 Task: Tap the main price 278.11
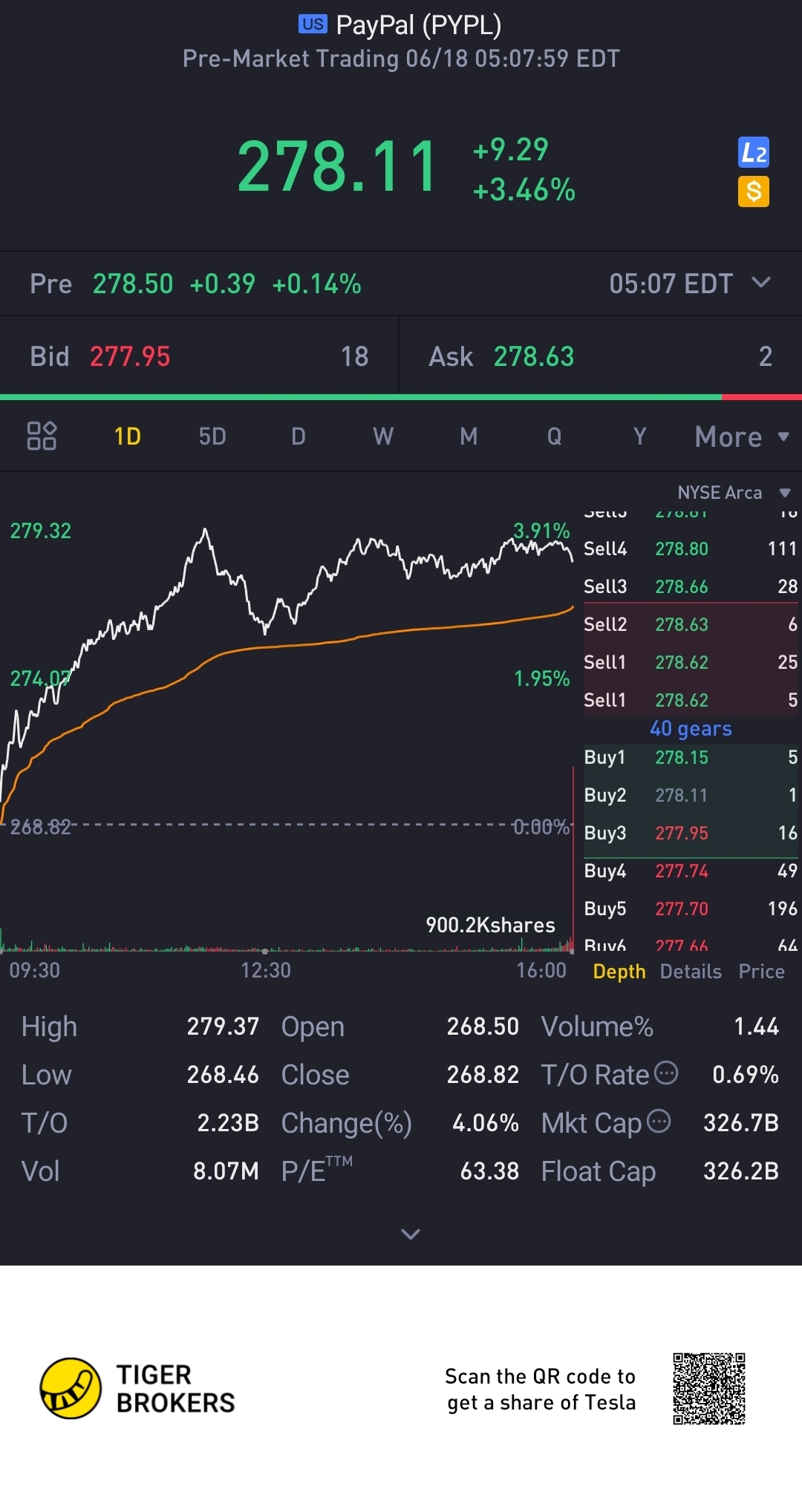point(338,167)
